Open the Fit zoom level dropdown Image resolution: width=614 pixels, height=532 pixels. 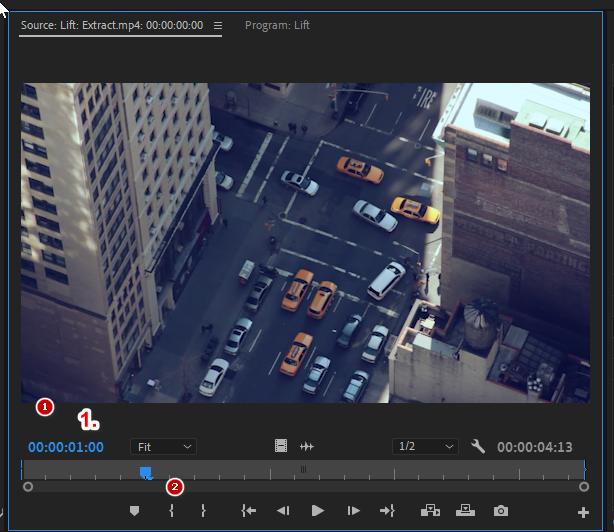point(163,446)
